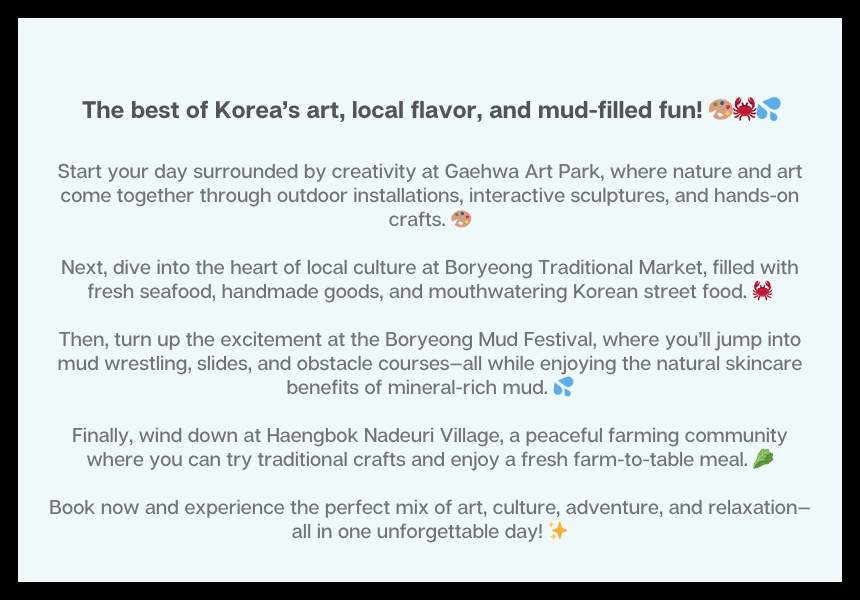Click the words "Korean street food"
The height and width of the screenshot is (600, 860).
coord(659,291)
